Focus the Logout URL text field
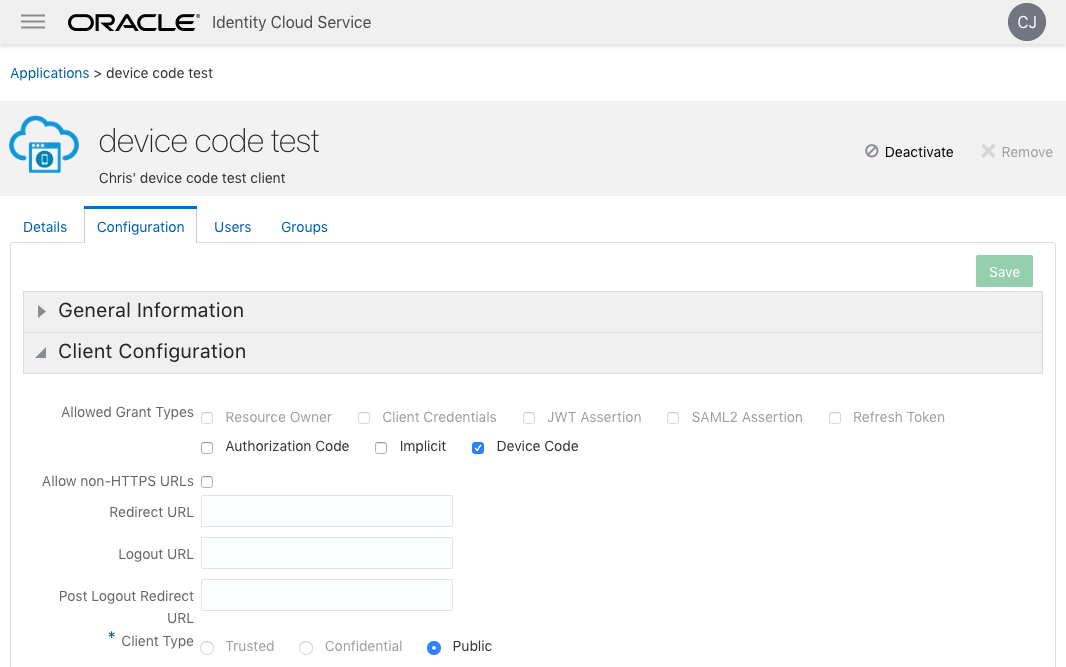Viewport: 1066px width, 667px height. [327, 554]
